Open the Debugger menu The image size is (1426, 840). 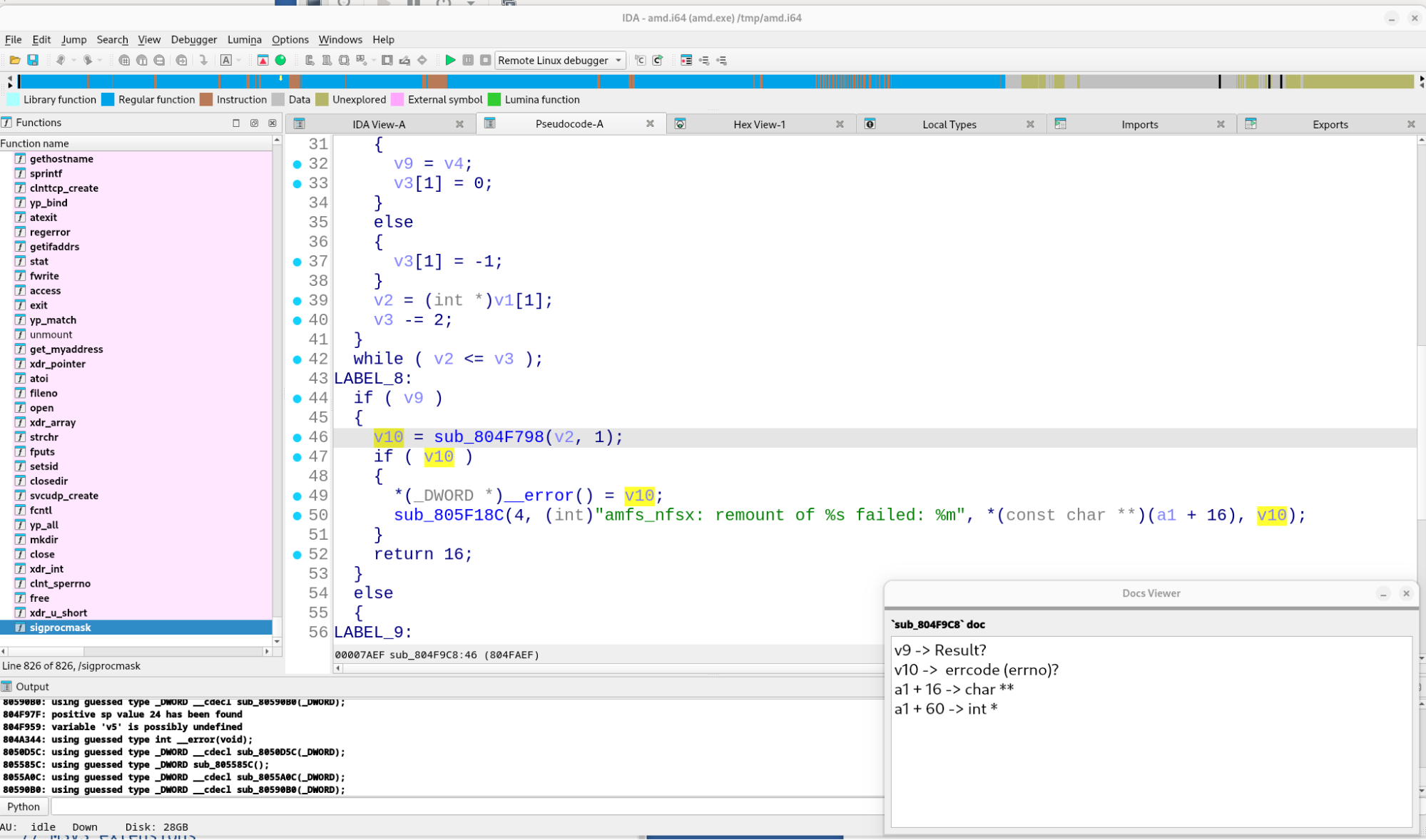pos(193,40)
